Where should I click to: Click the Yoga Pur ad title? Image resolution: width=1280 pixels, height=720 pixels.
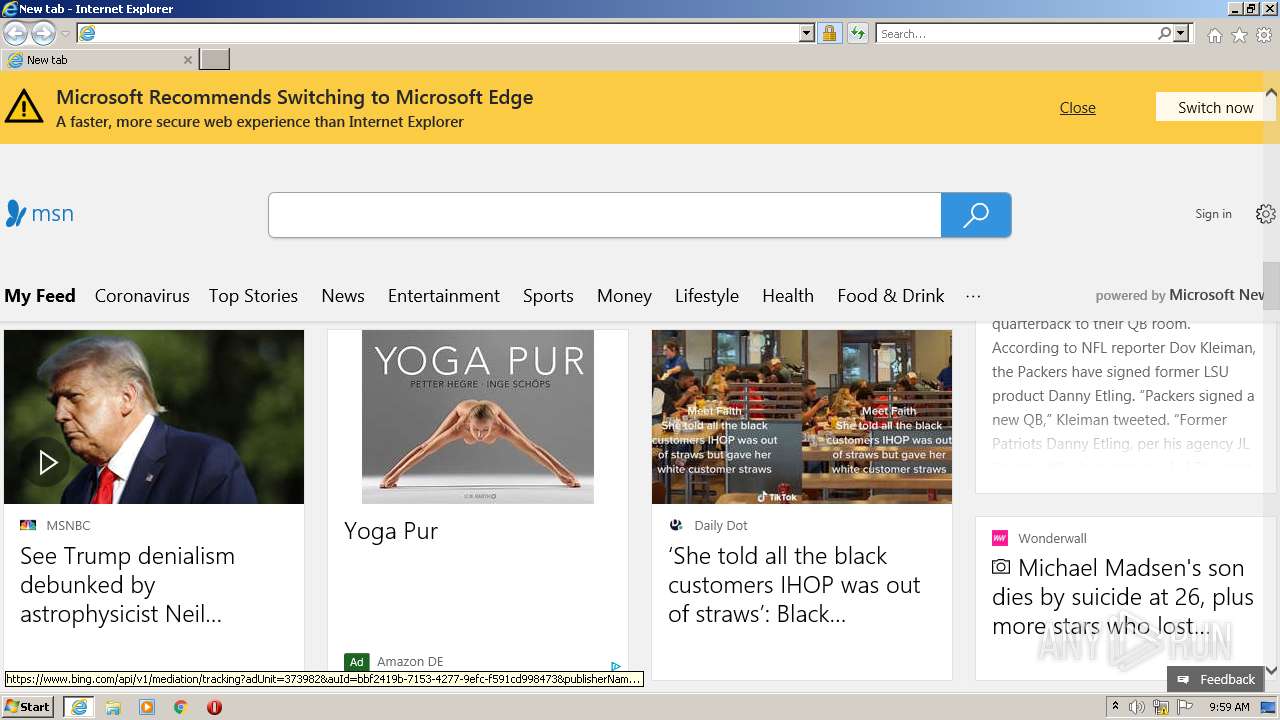pos(391,531)
